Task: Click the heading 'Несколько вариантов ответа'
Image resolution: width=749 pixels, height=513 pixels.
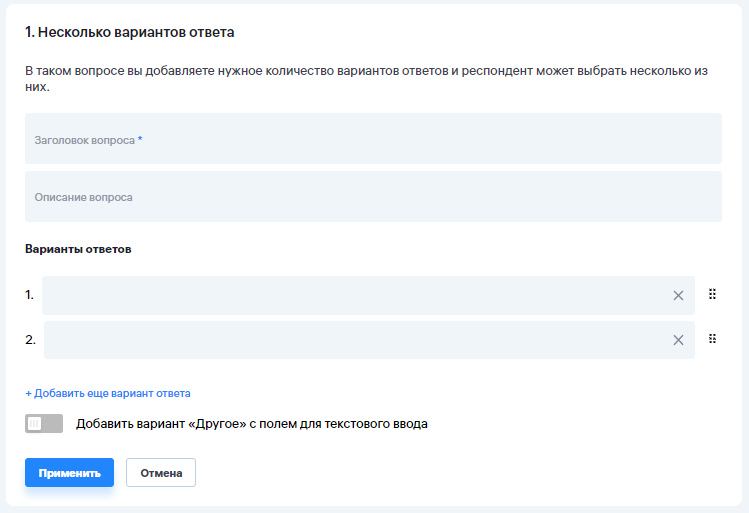Action: pos(130,33)
